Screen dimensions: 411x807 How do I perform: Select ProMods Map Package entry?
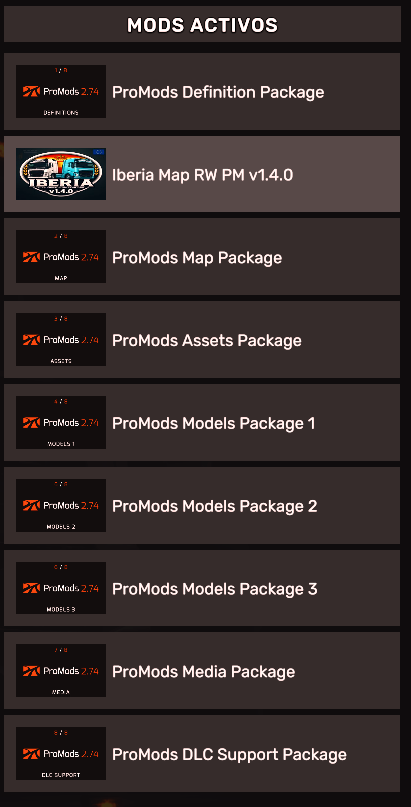coord(202,256)
